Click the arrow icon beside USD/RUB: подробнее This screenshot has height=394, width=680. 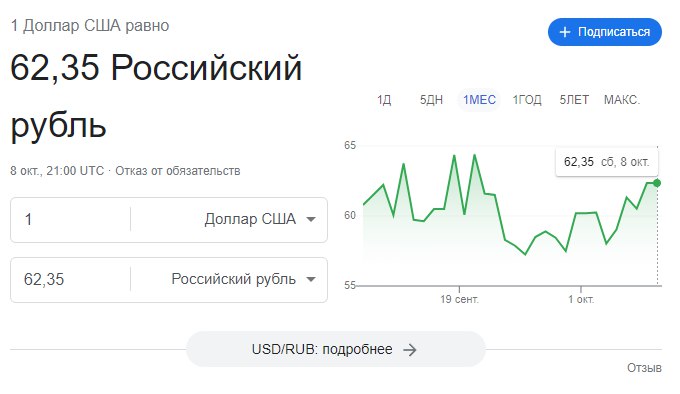[410, 350]
